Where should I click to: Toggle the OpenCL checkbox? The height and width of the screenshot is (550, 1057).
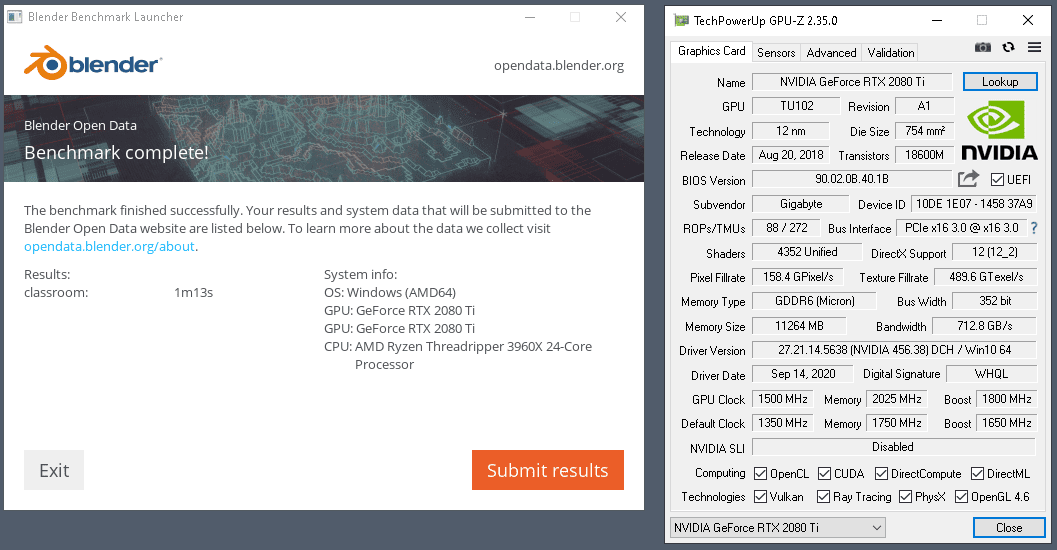point(760,474)
